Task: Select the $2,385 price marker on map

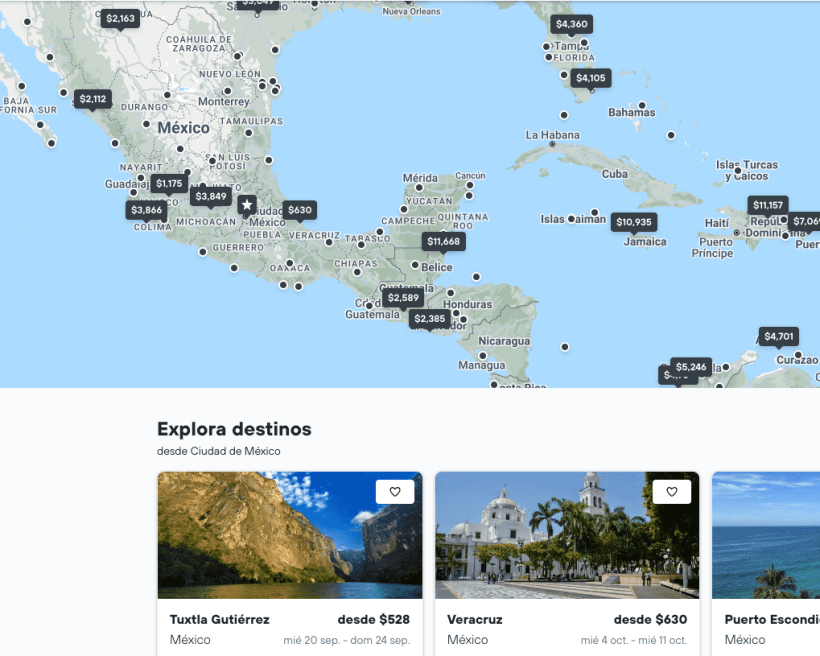Action: point(429,319)
